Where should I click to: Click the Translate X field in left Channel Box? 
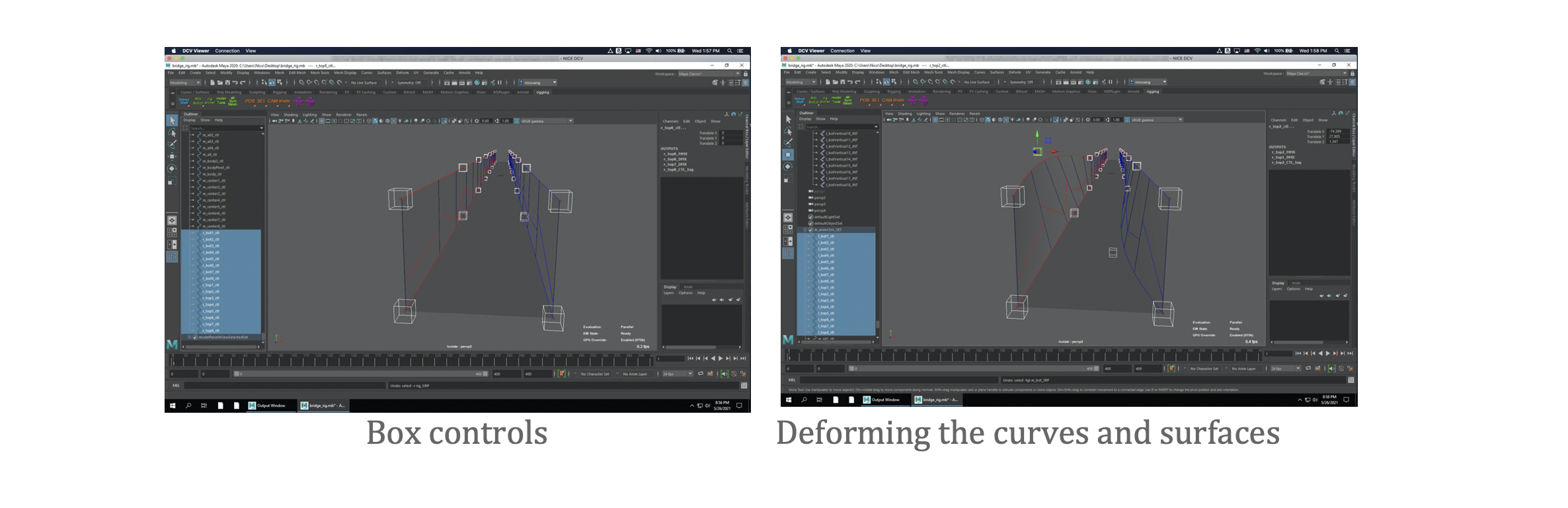coord(732,133)
